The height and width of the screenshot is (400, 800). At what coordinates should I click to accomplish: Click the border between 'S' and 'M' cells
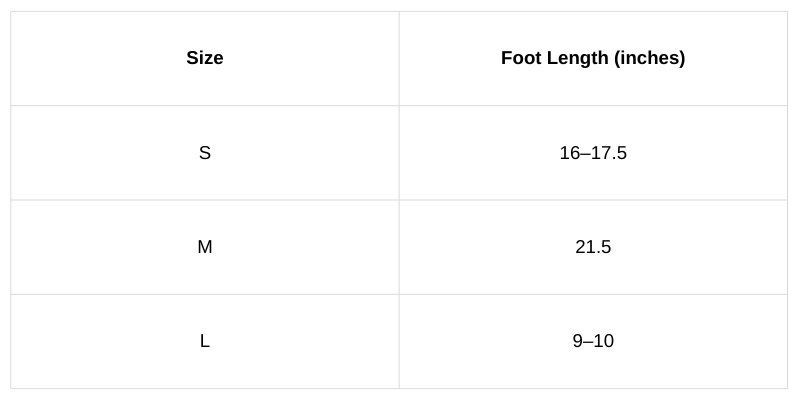pos(204,200)
